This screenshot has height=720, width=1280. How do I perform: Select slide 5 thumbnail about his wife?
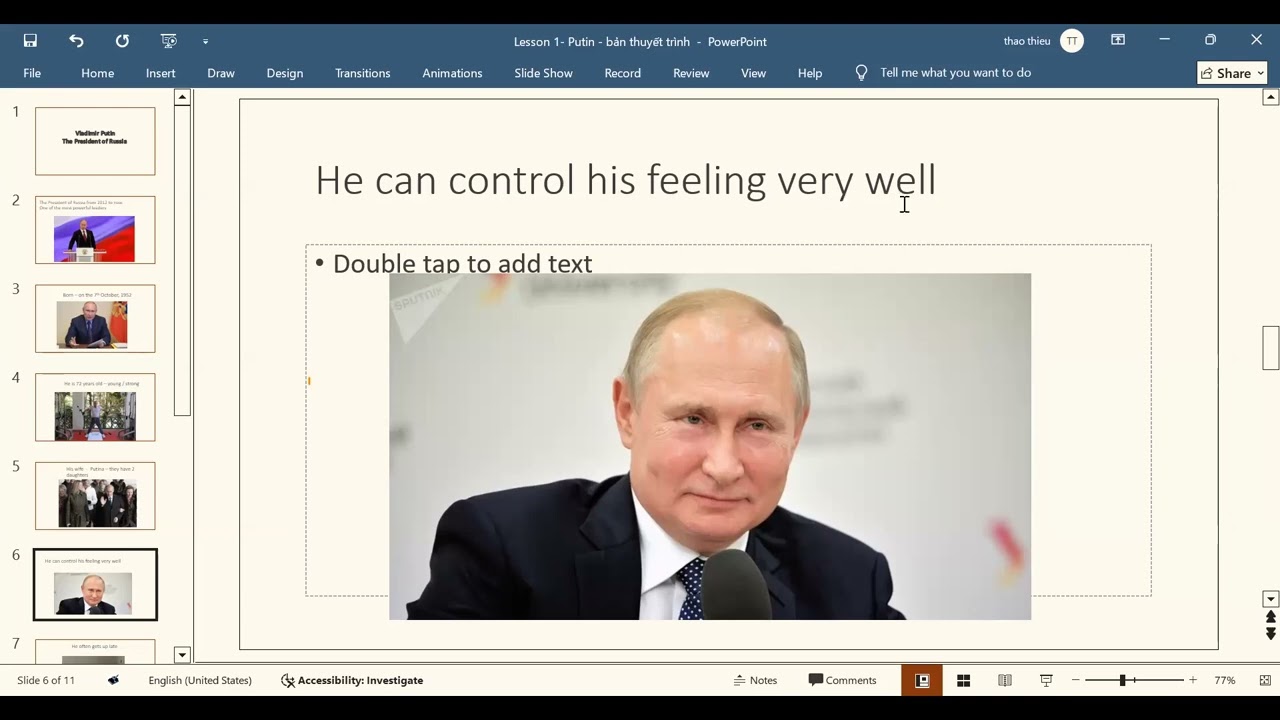(95, 496)
